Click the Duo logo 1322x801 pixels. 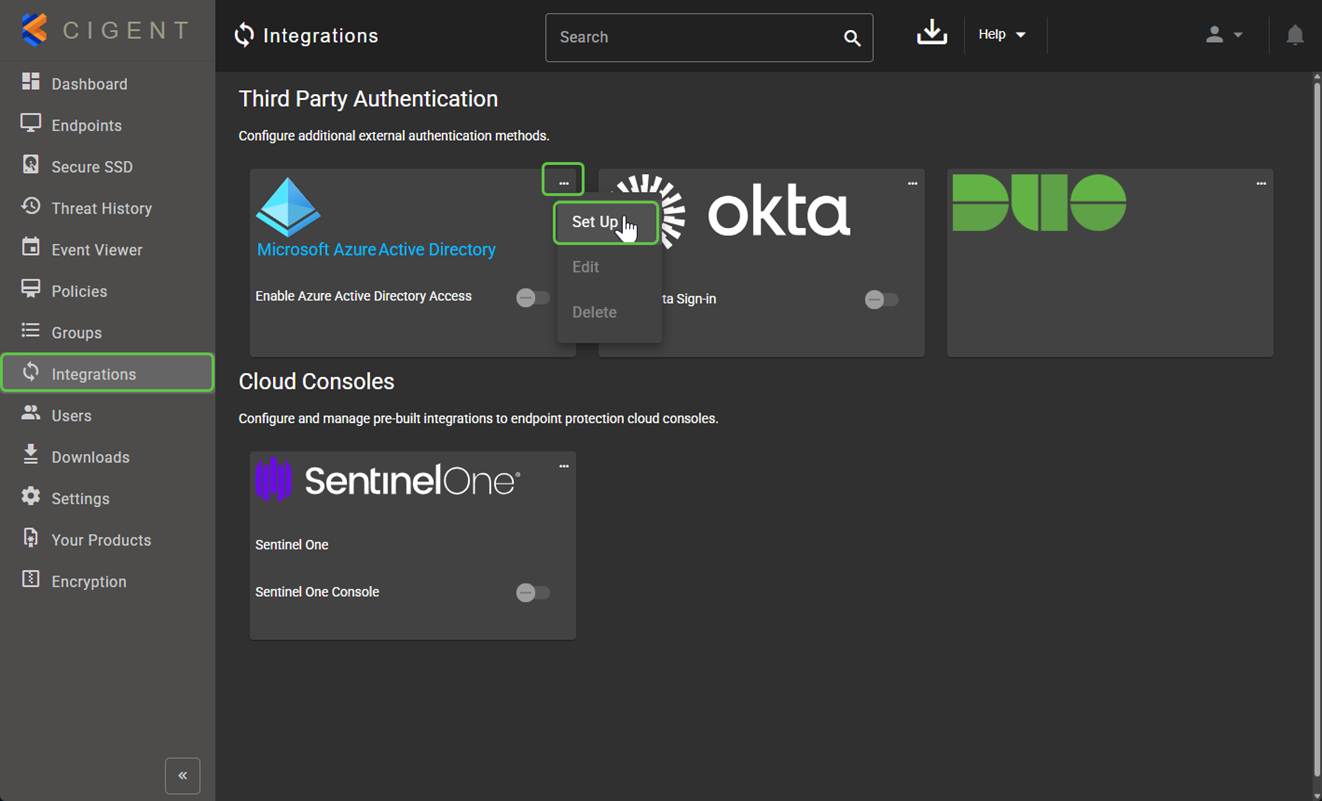pyautogui.click(x=1039, y=203)
